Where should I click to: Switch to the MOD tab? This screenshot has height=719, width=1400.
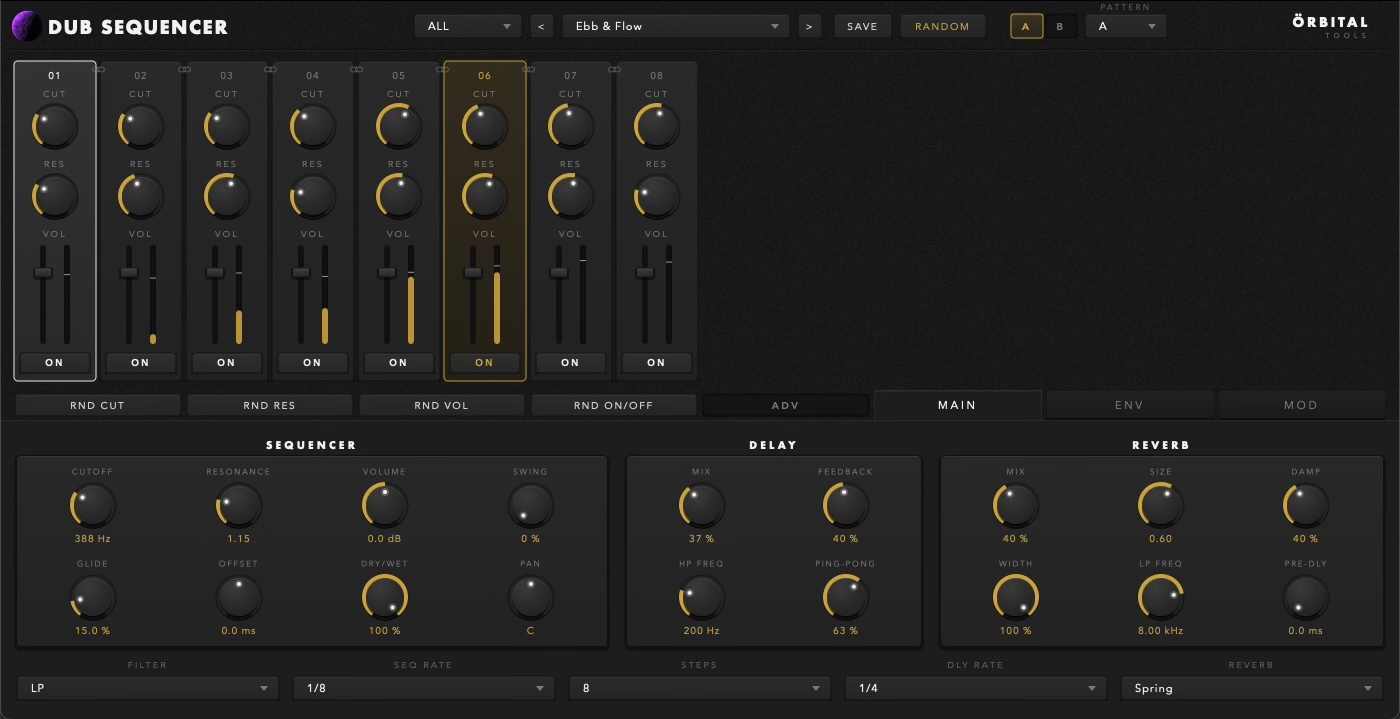coord(1301,405)
